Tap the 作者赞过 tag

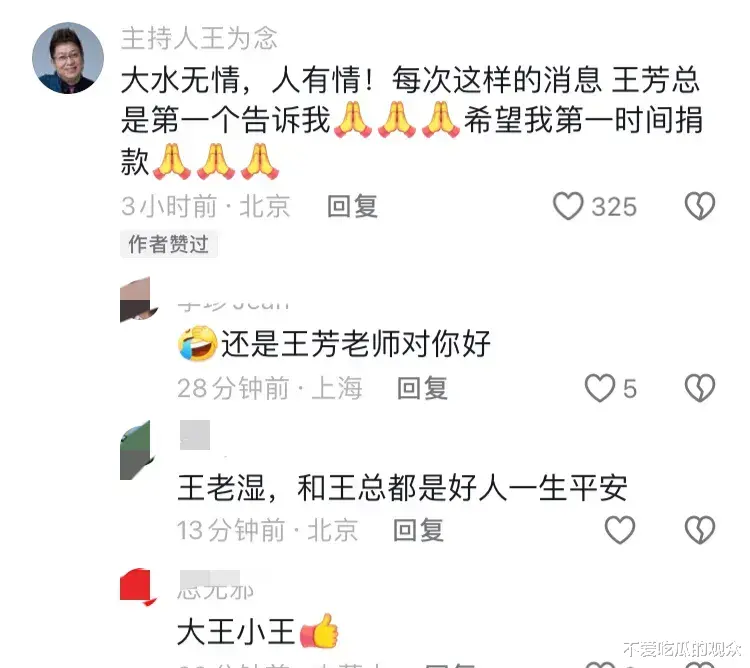tap(168, 244)
